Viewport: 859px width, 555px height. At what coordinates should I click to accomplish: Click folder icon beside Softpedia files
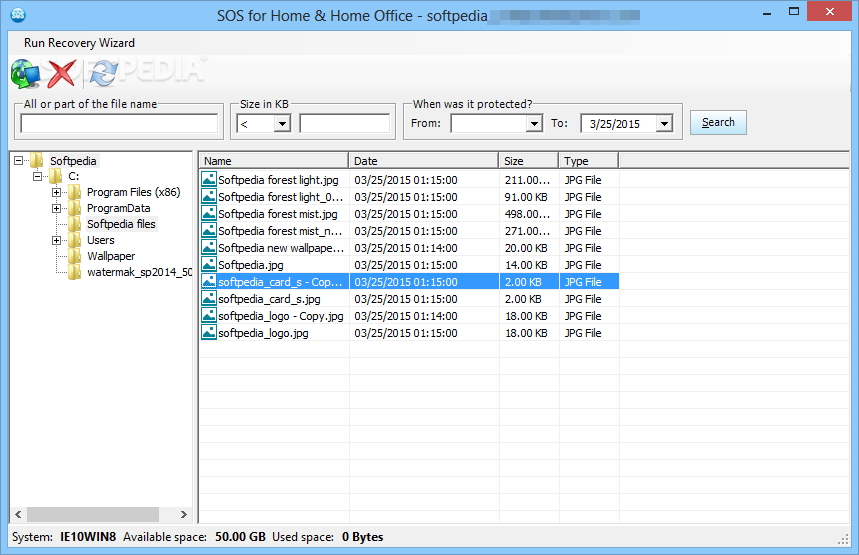pyautogui.click(x=75, y=224)
